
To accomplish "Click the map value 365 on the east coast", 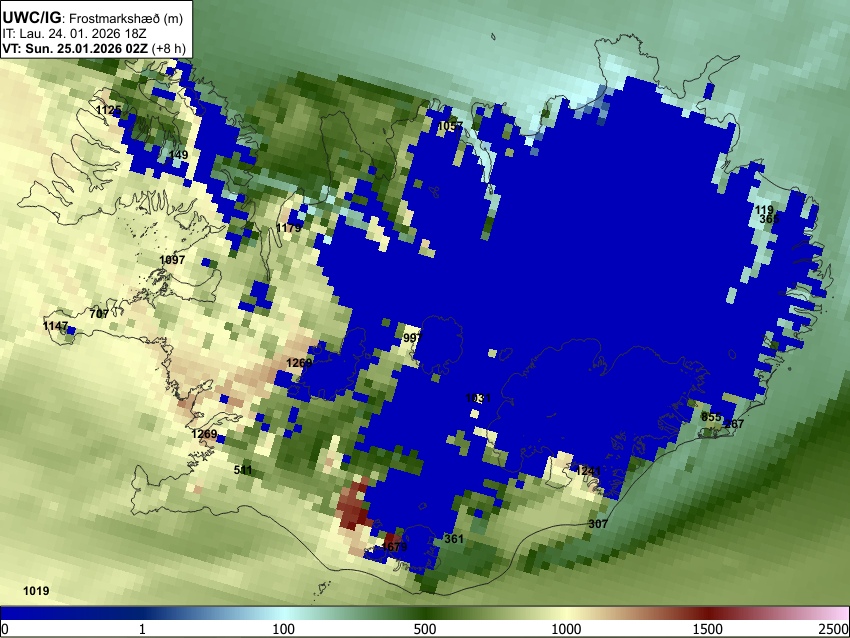I will tap(769, 219).
